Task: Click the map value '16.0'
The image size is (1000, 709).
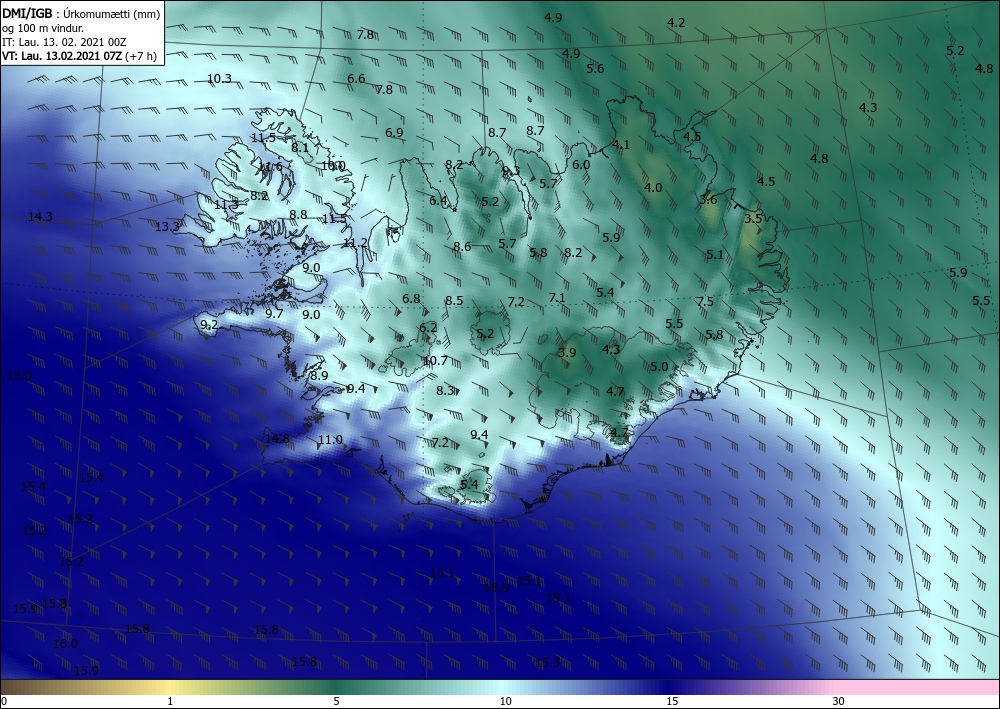Action: tap(65, 644)
